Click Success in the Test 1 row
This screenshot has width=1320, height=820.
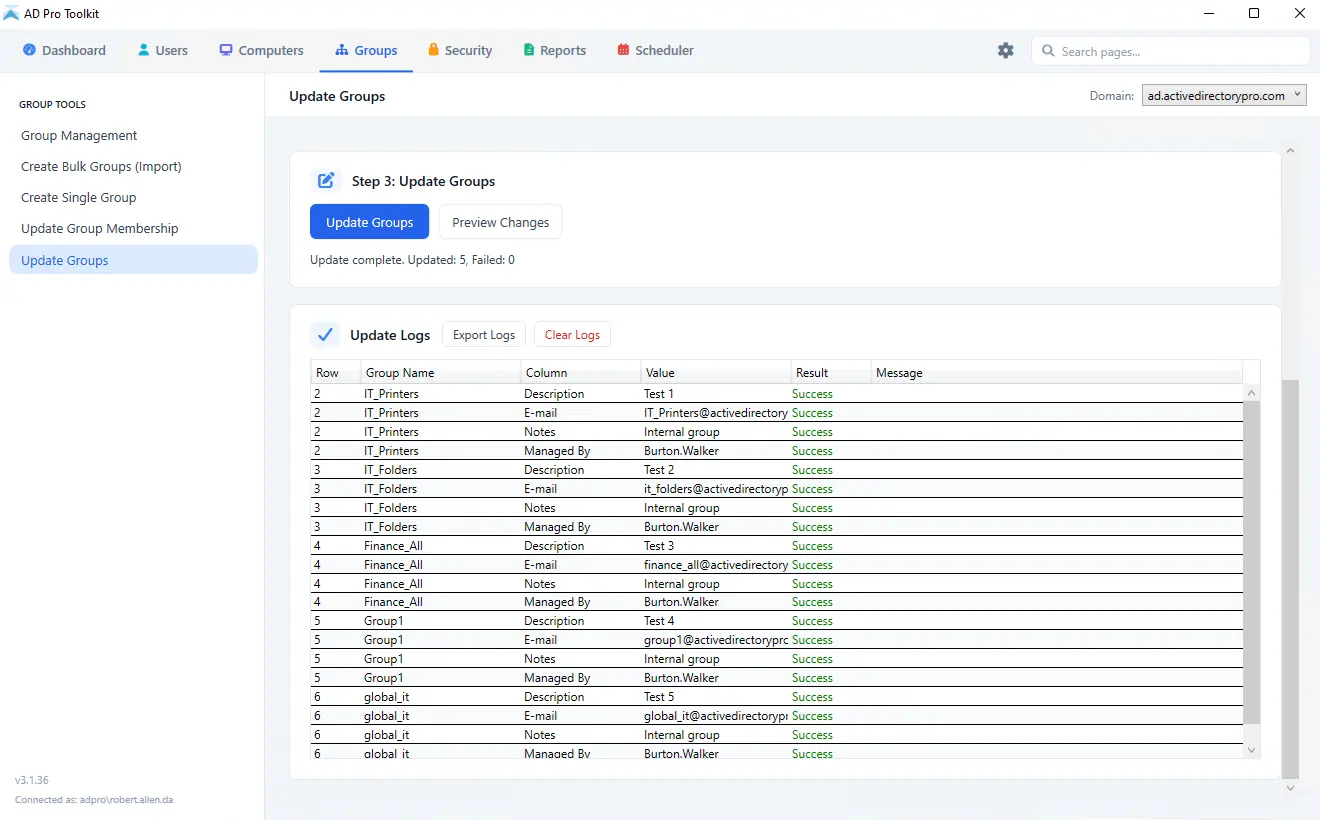(x=812, y=394)
